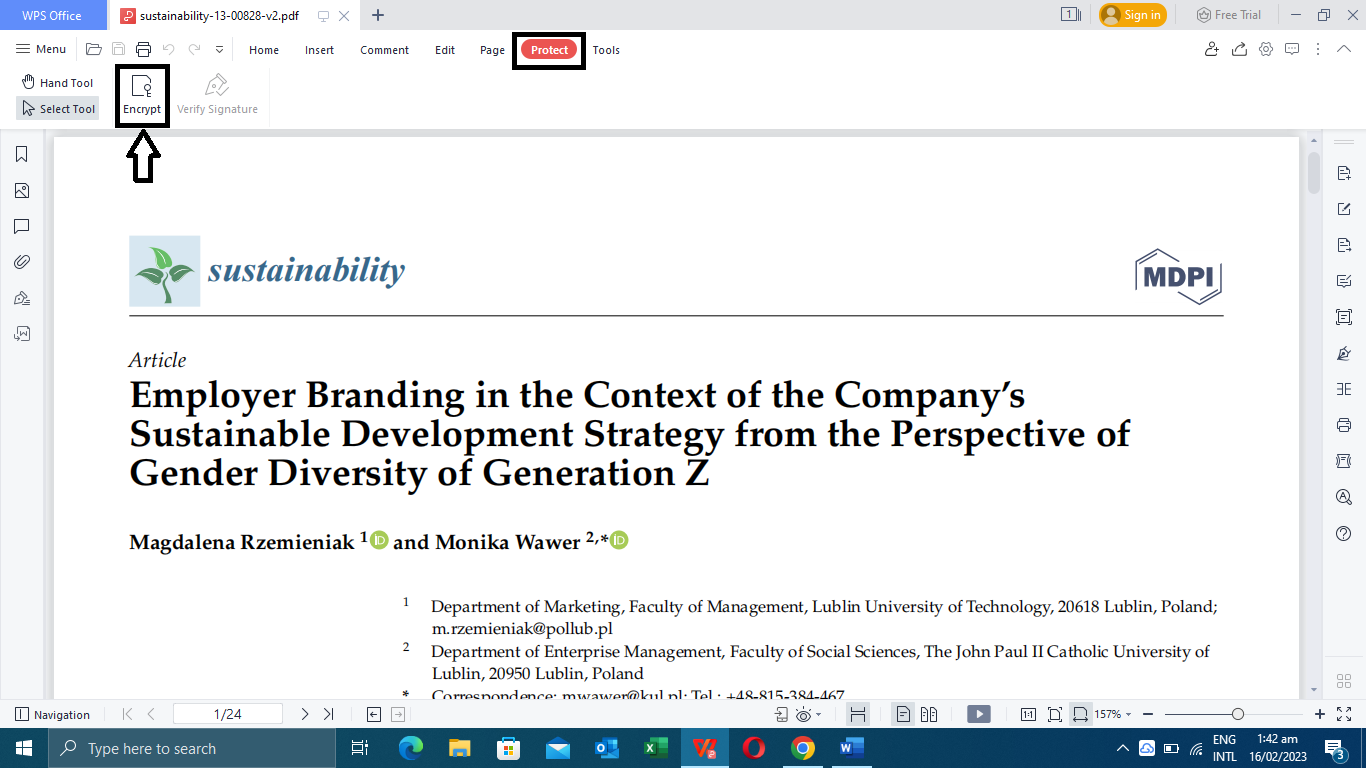Start slideshow play button in status bar
This screenshot has height=768, width=1366.
pyautogui.click(x=978, y=714)
